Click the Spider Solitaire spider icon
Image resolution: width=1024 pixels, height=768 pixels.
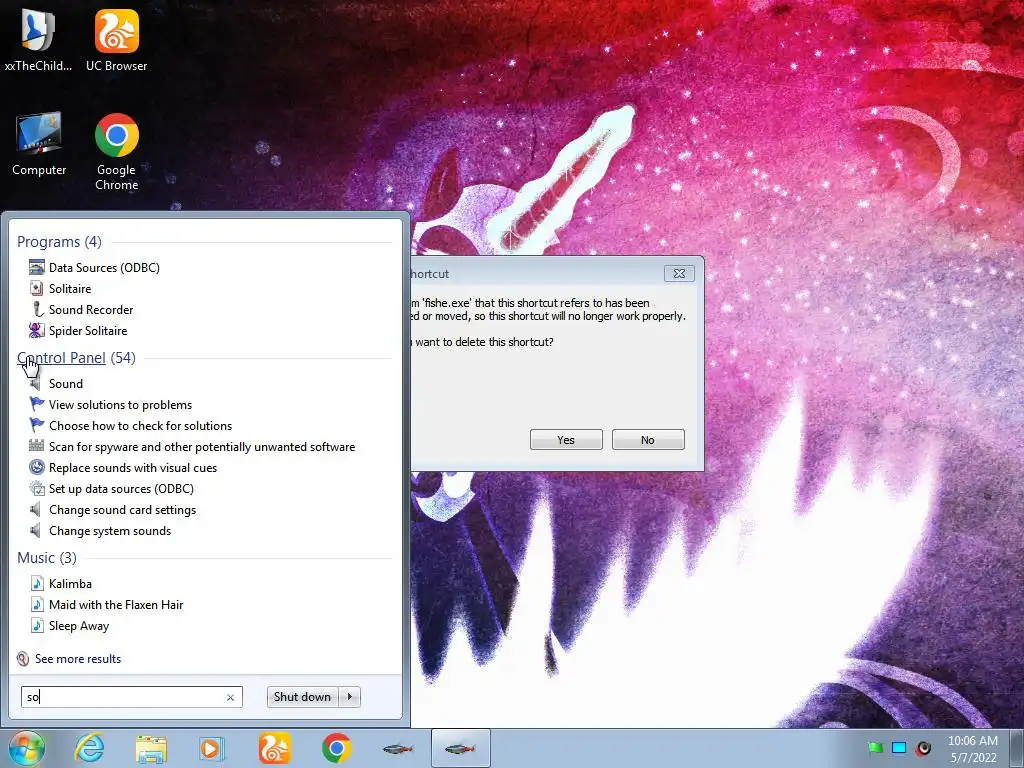click(37, 330)
